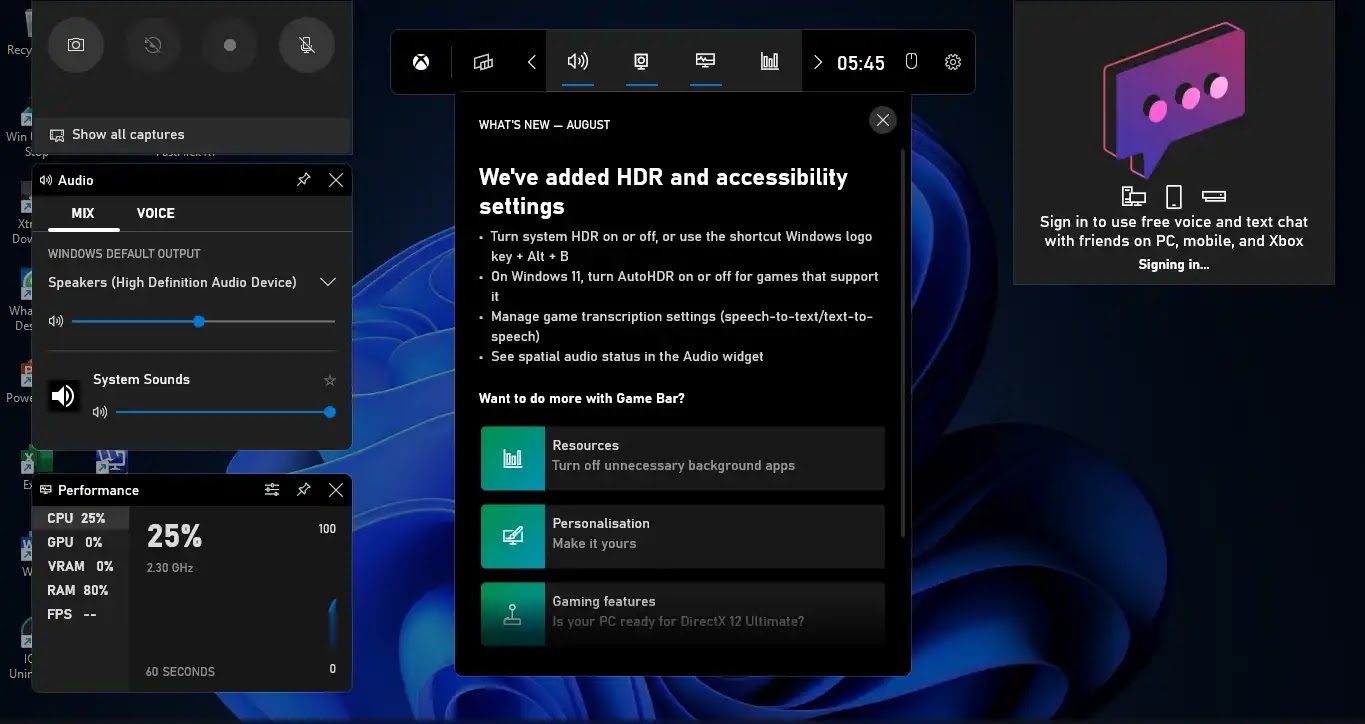The image size is (1365, 724).
Task: Select the GPU 0% metric
Action: tap(81, 542)
